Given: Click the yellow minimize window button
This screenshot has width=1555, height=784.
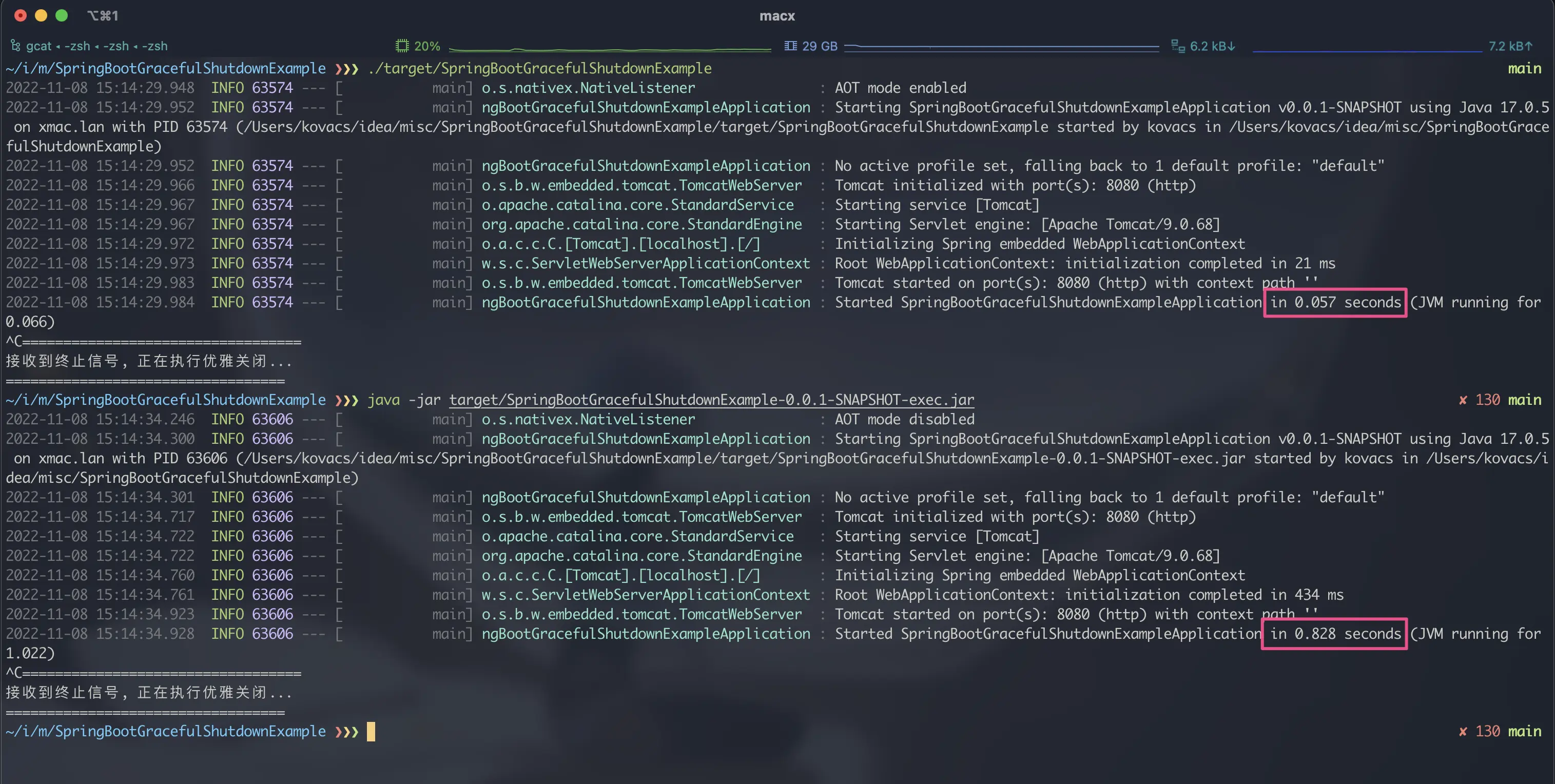Looking at the screenshot, I should 41,16.
